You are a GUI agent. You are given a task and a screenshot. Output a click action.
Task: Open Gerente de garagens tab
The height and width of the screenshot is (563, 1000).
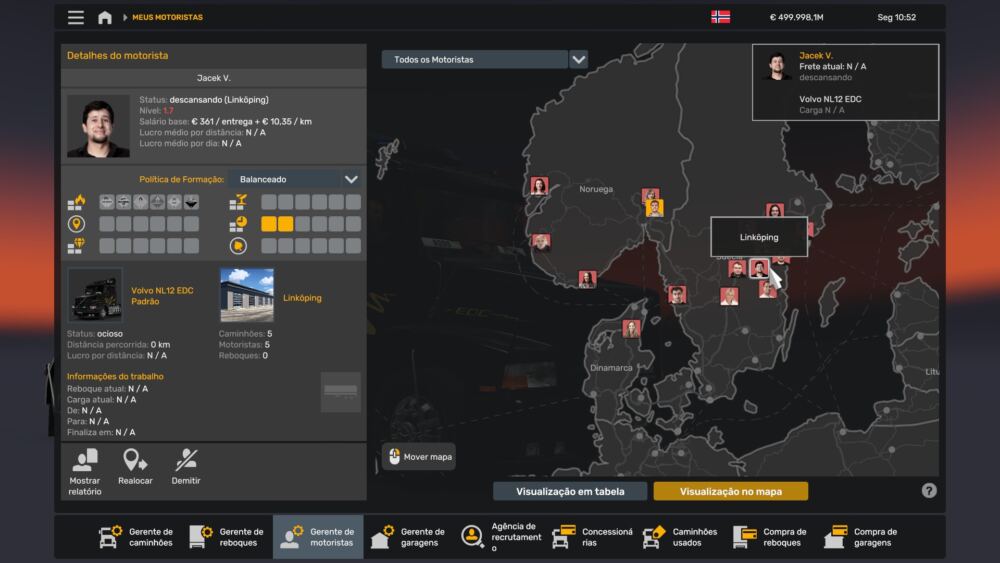point(408,537)
